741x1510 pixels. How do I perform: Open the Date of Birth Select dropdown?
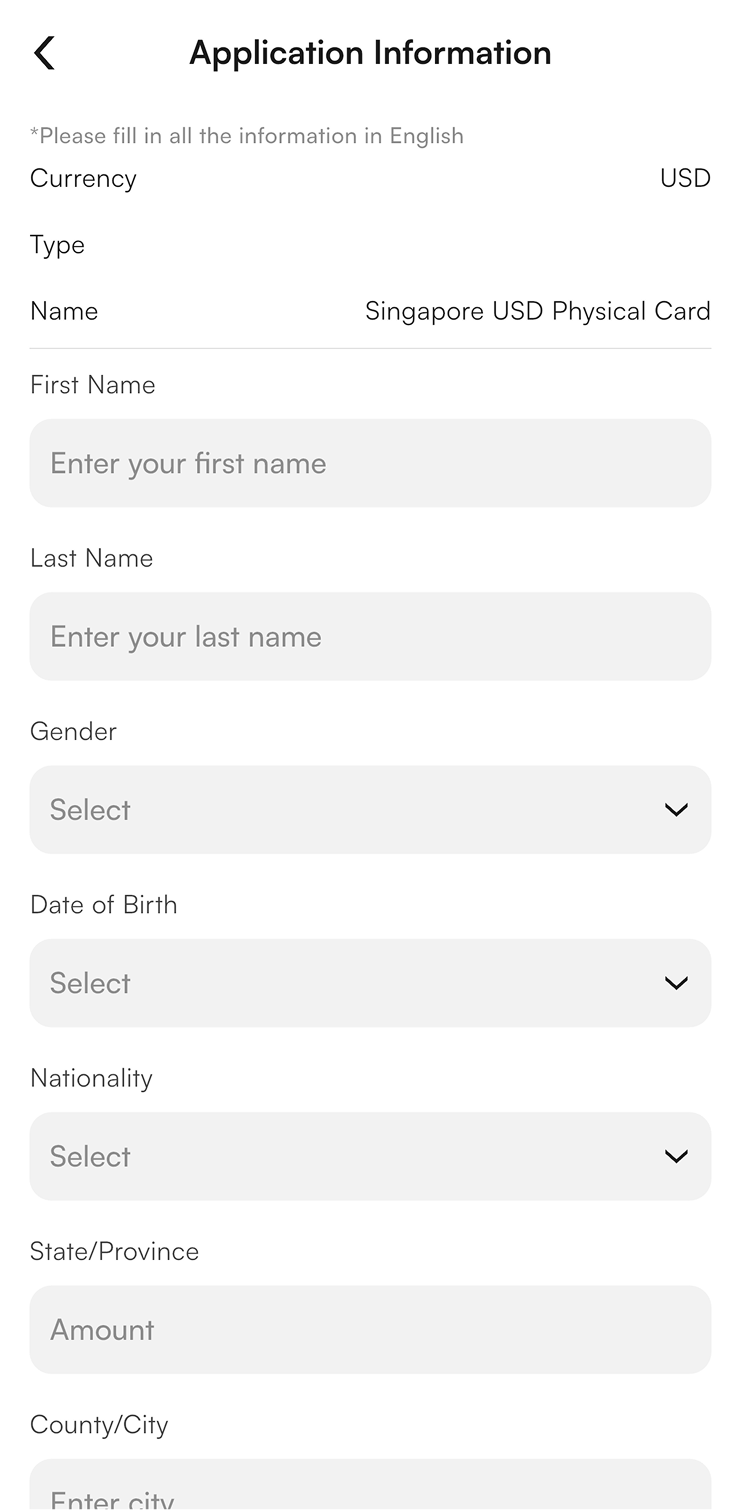pos(370,983)
